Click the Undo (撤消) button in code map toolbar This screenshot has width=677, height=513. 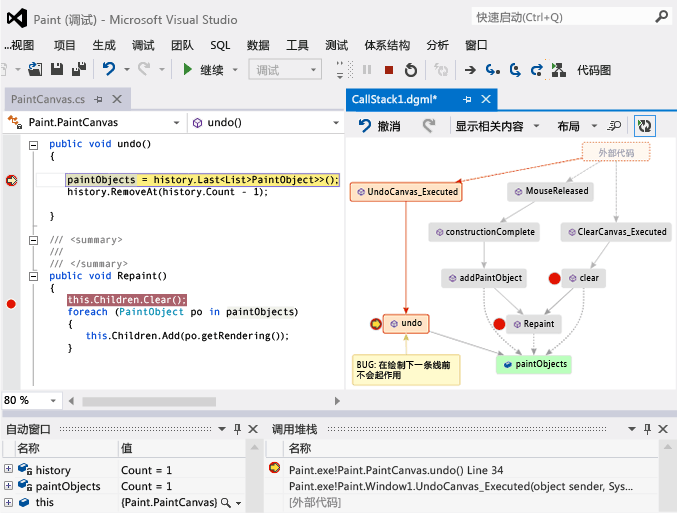click(379, 126)
